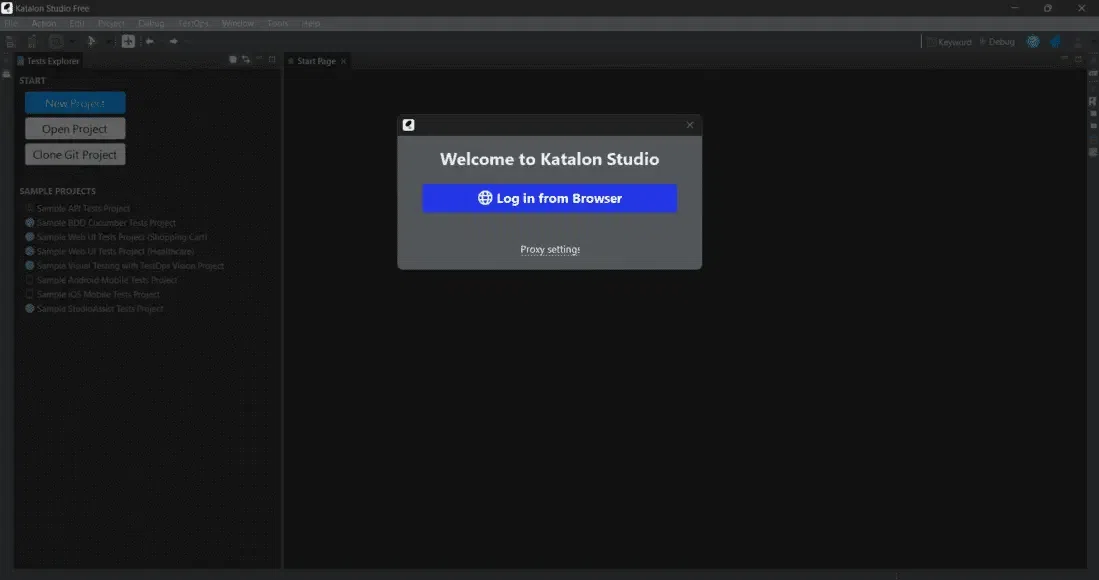The image size is (1099, 580).
Task: Open Sample Web UI Tests Project (Shopping Cart)
Action: coord(122,237)
